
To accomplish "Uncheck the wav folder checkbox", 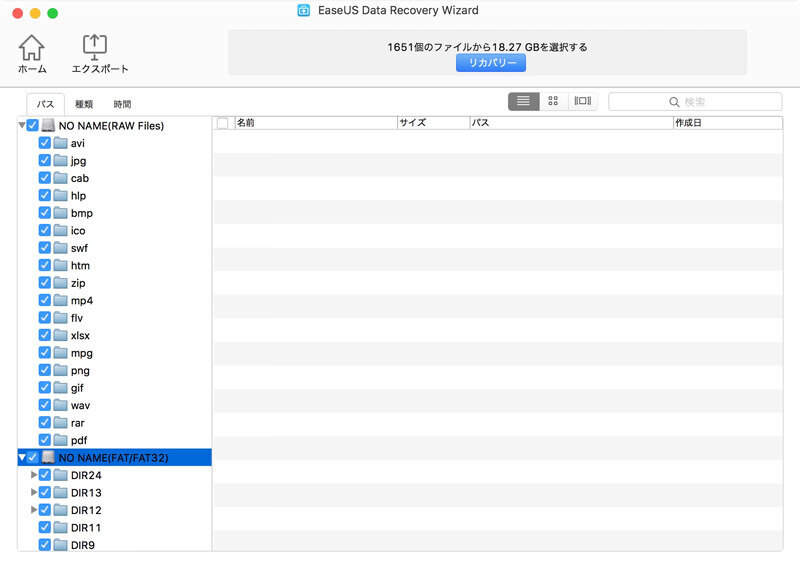I will pyautogui.click(x=44, y=405).
